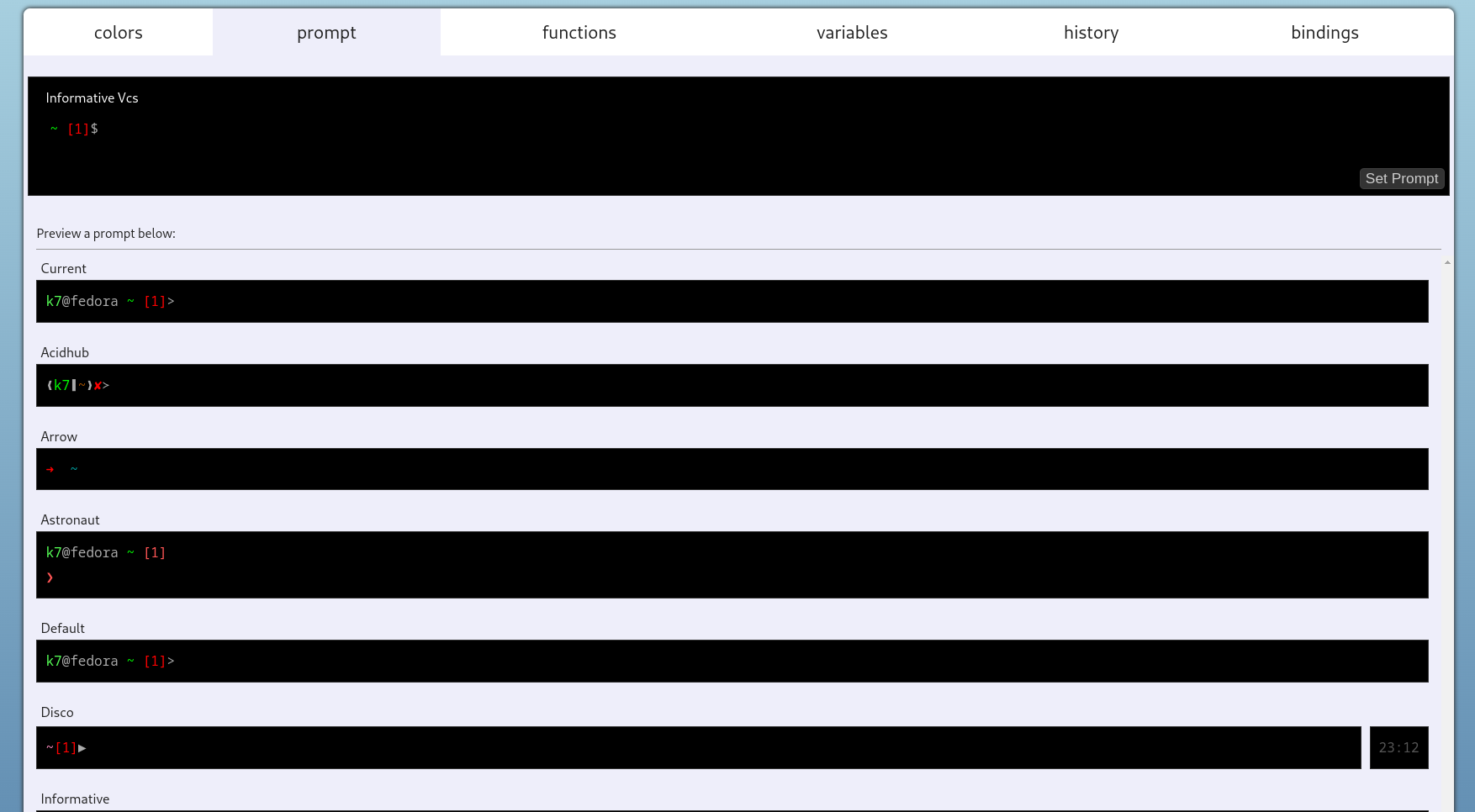Go to the variables tab

point(851,33)
